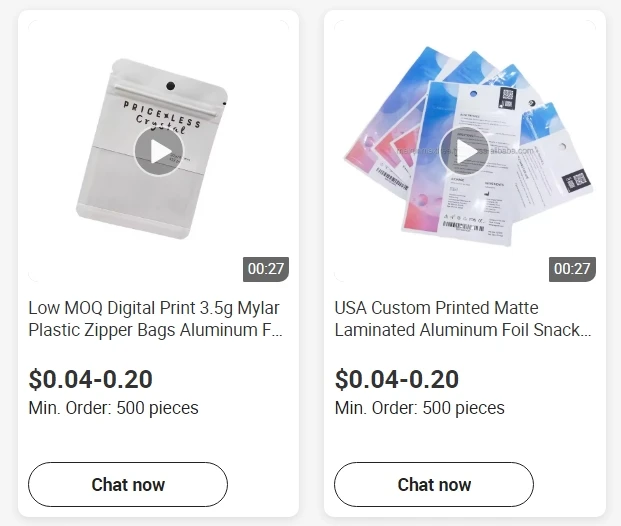Screen dimensions: 621x526
Task: Click the 00:27 duration badge on Mylar bag video
Action: [x=266, y=268]
